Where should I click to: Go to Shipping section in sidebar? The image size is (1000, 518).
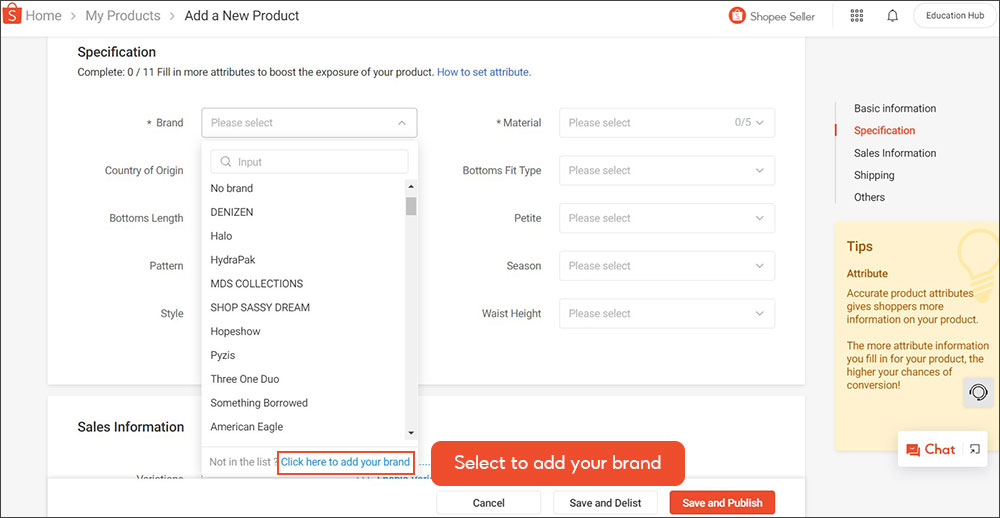click(874, 175)
